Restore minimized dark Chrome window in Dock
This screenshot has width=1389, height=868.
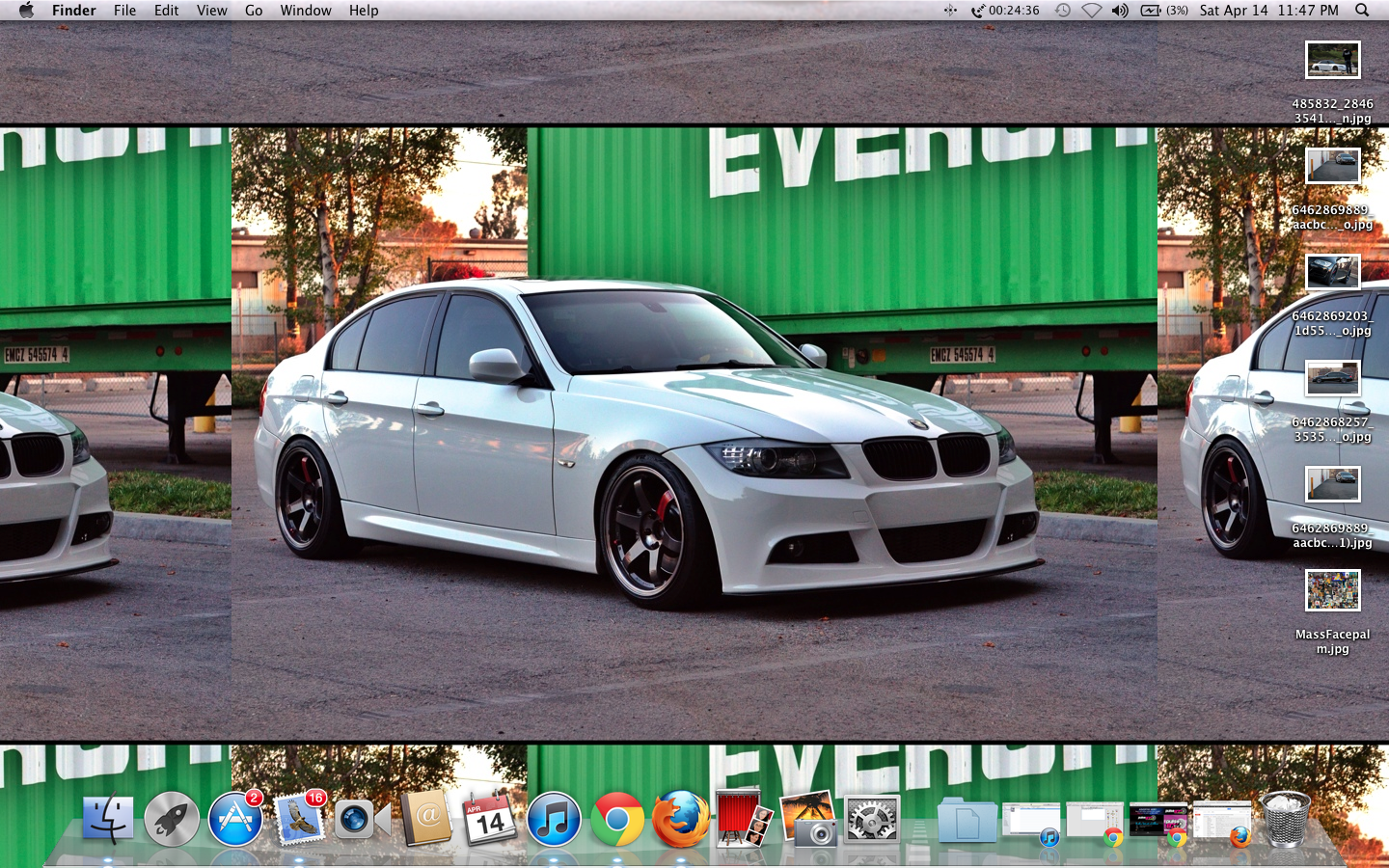[1158, 823]
